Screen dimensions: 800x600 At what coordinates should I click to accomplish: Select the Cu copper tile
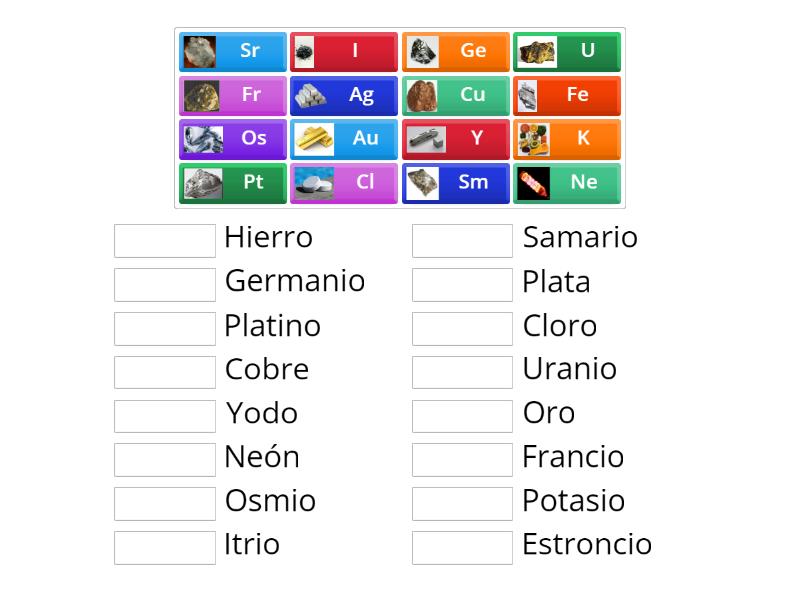tap(455, 95)
